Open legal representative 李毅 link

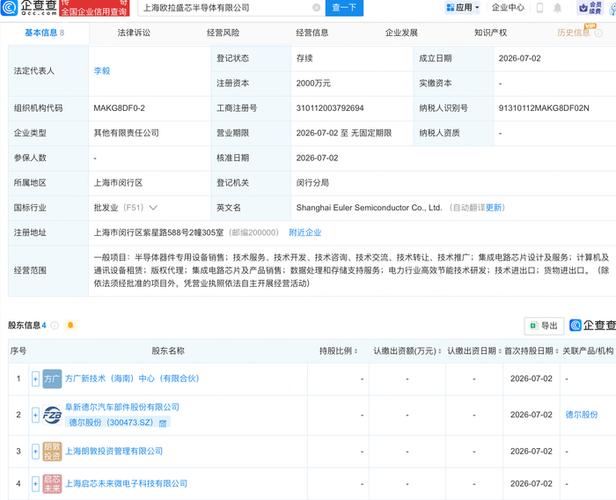102,71
